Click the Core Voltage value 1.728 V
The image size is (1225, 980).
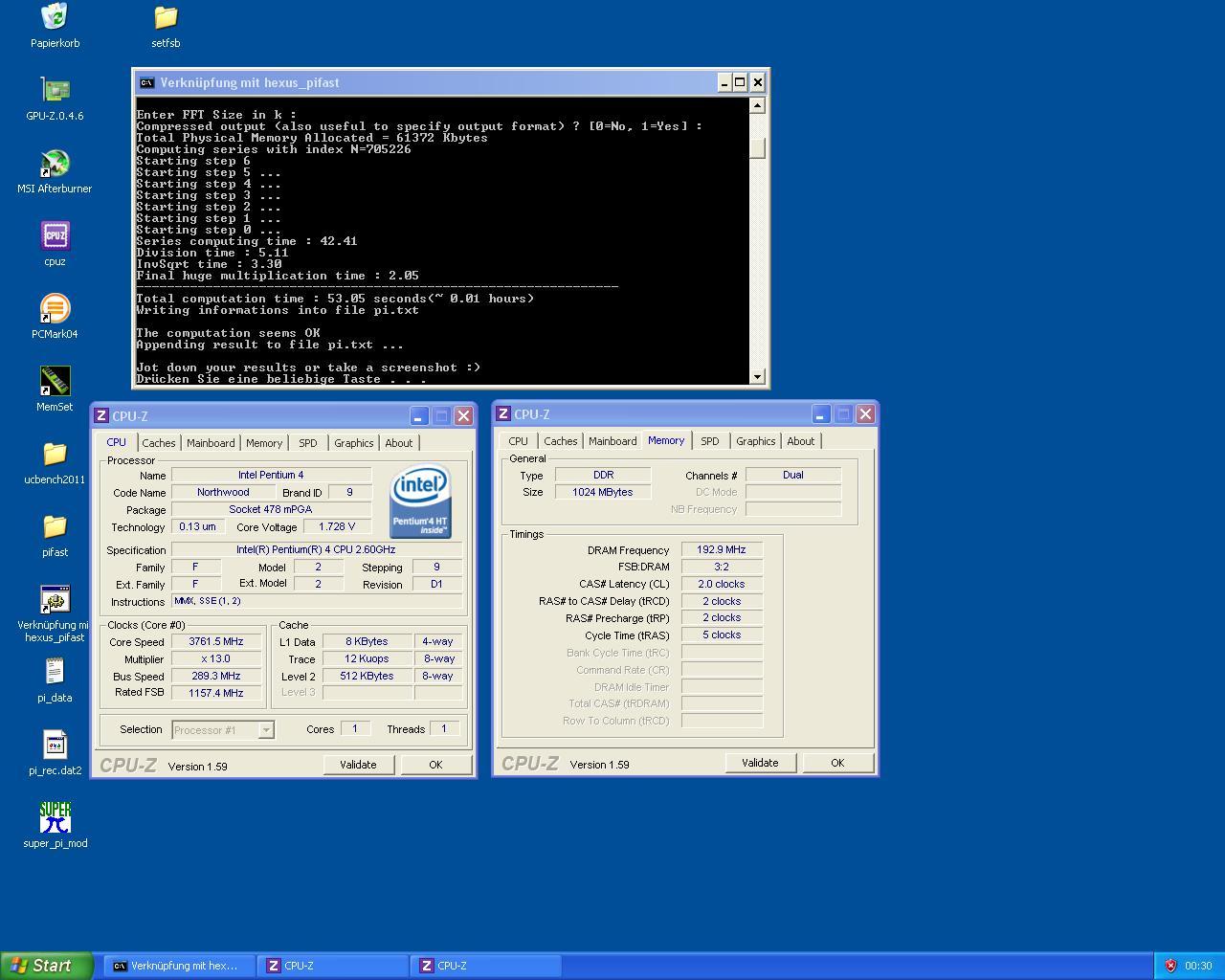click(x=337, y=527)
